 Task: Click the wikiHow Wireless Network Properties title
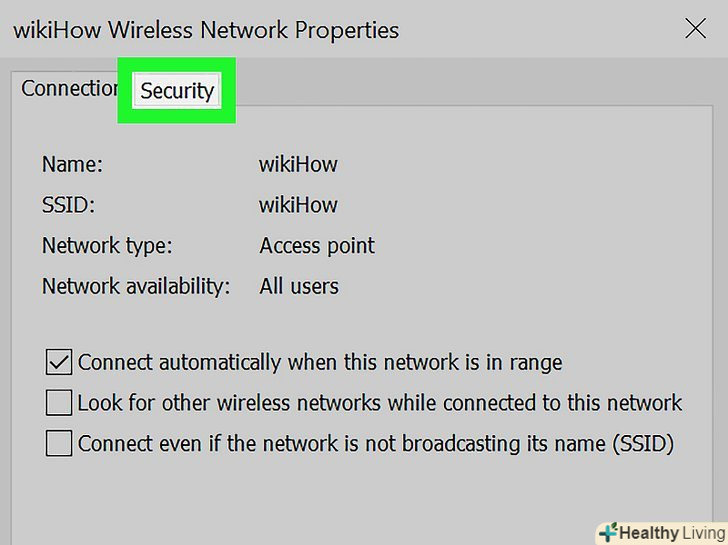pyautogui.click(x=205, y=30)
